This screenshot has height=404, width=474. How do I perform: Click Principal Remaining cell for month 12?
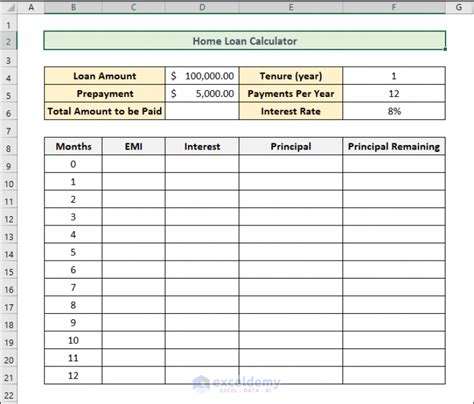pos(394,376)
